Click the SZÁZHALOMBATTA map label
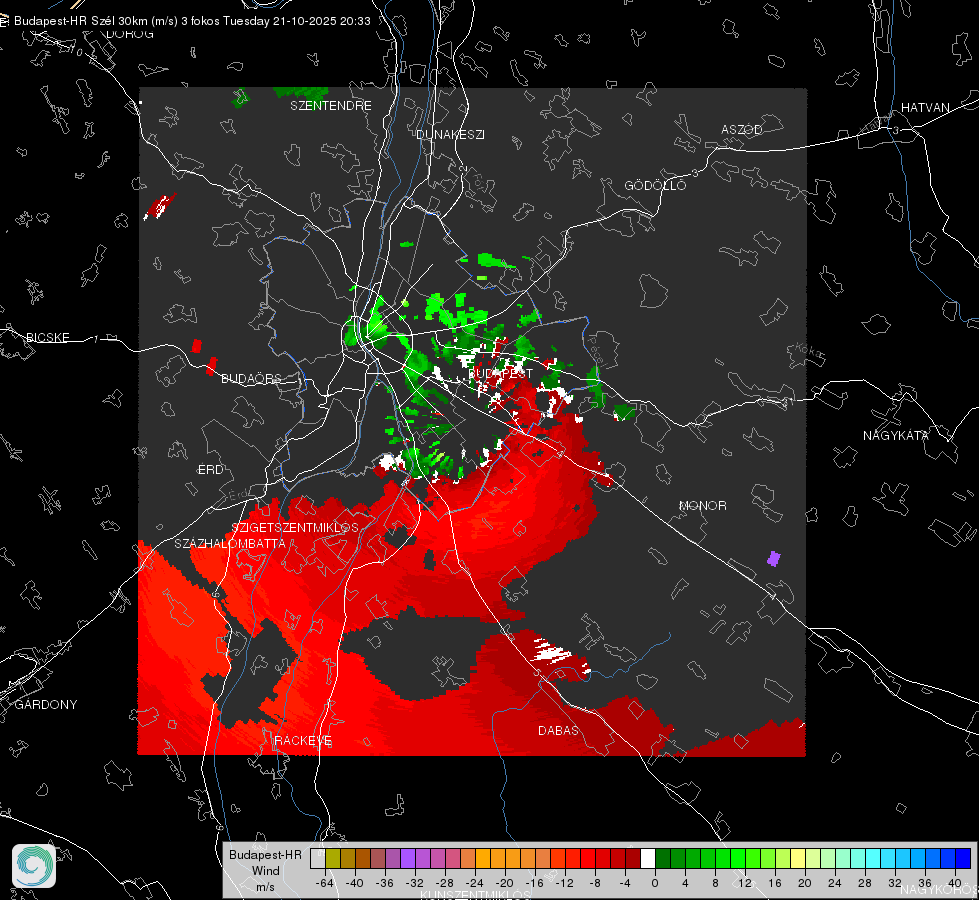979x900 pixels. pyautogui.click(x=230, y=543)
